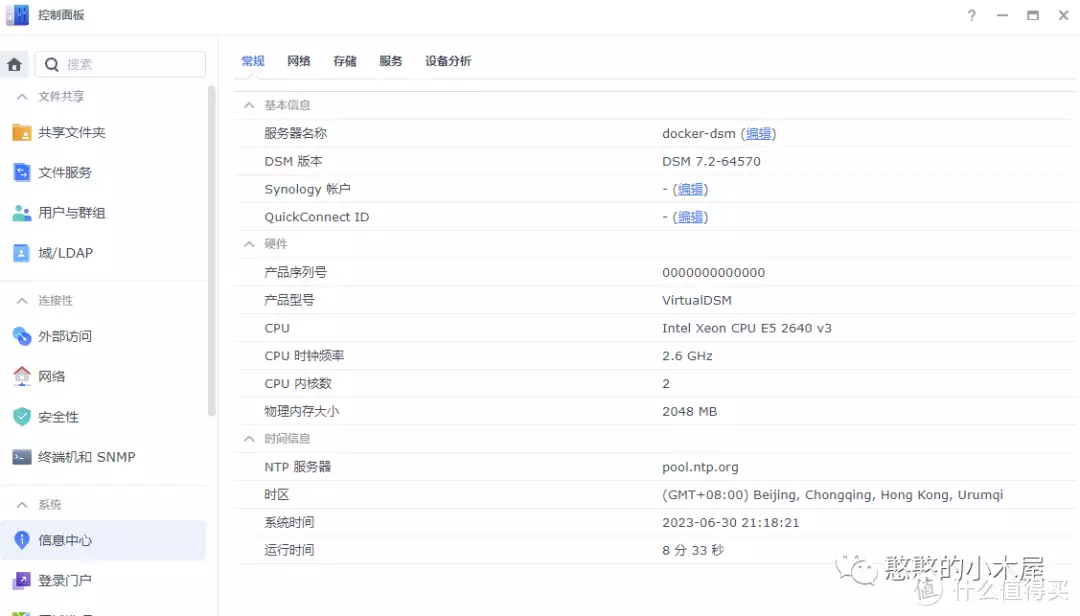
Task: Select the serial number 0000000000000
Action: (714, 272)
